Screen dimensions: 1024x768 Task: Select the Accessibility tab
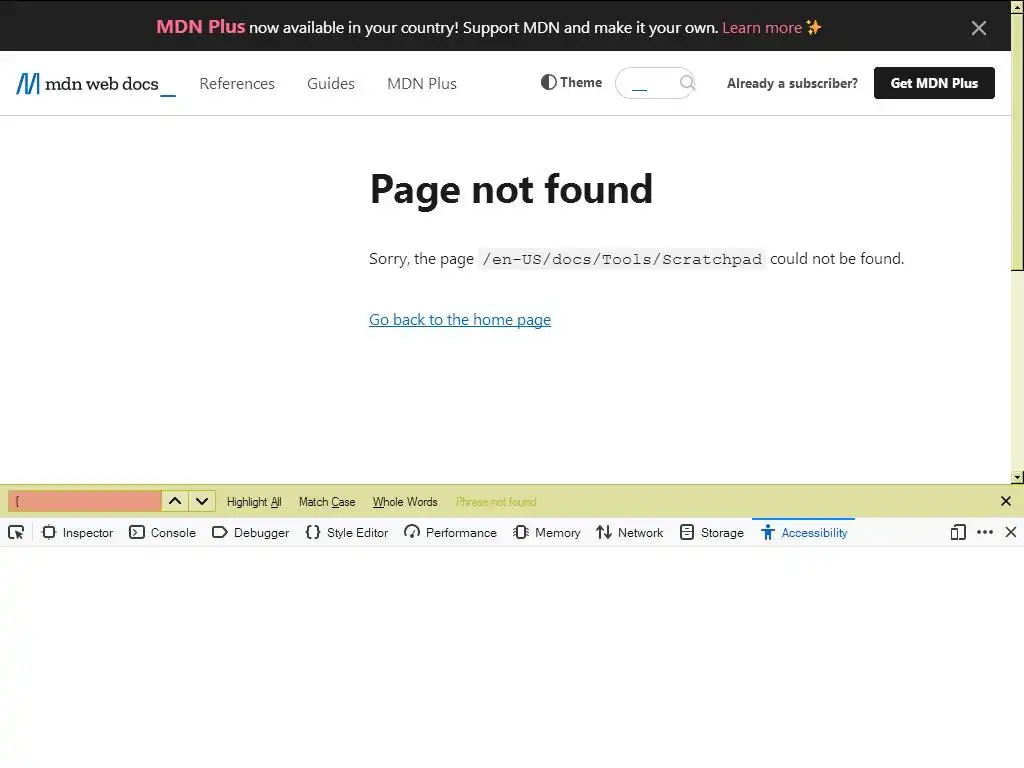(804, 533)
